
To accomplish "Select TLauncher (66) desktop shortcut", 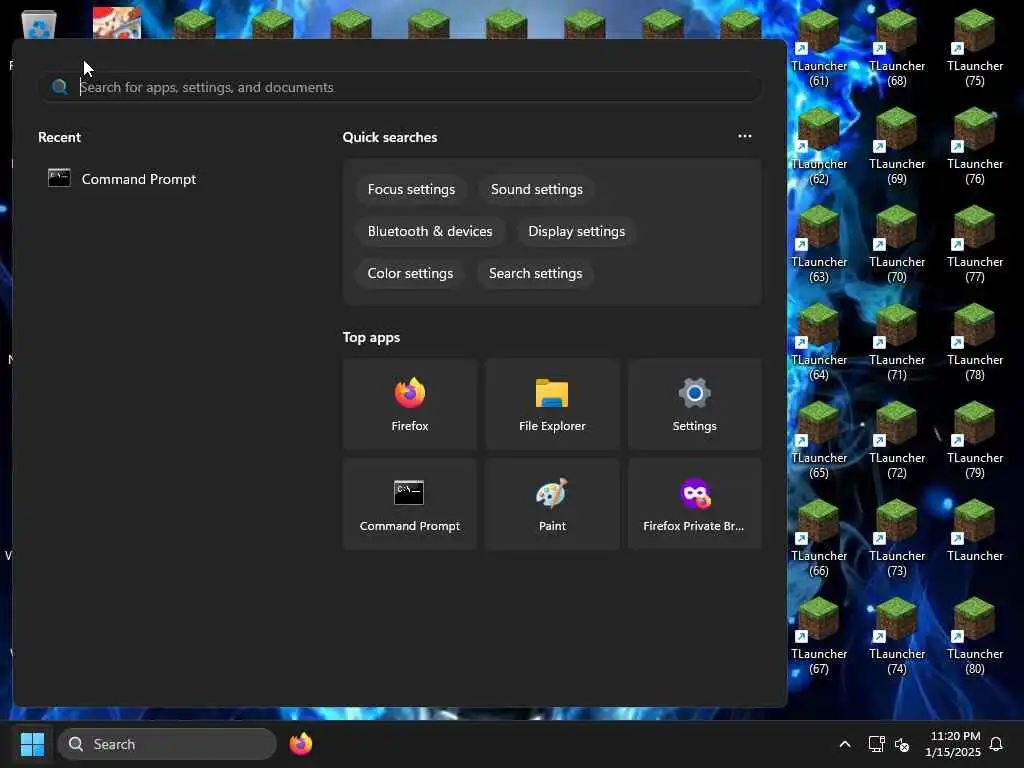I will coord(819,537).
